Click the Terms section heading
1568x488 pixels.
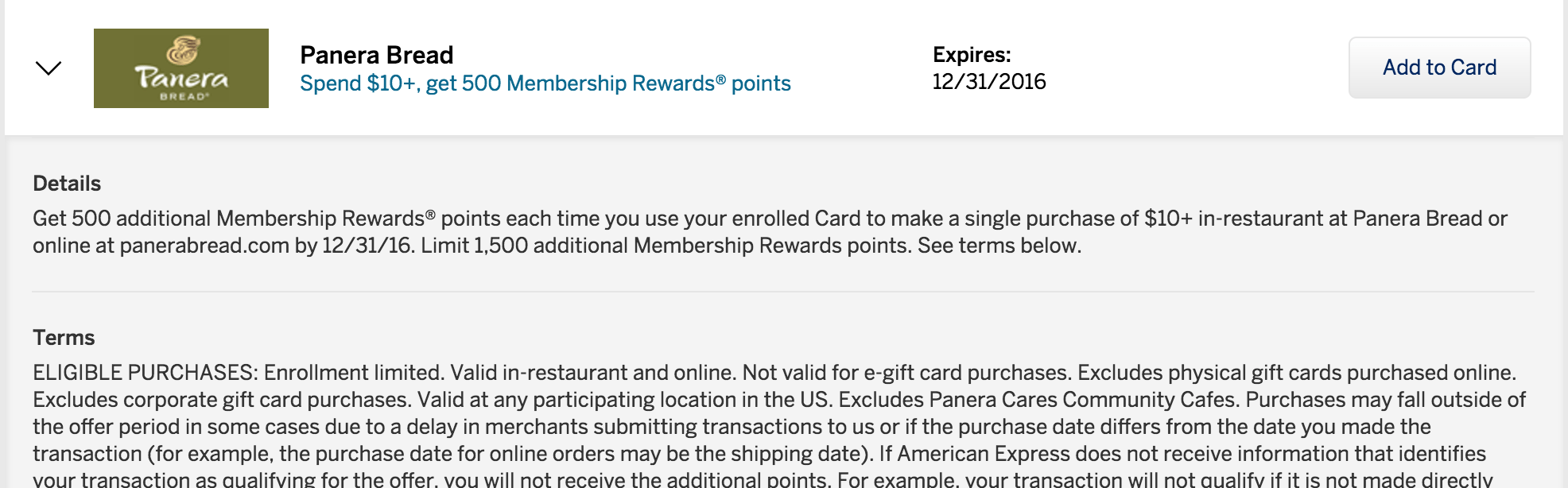coord(64,338)
